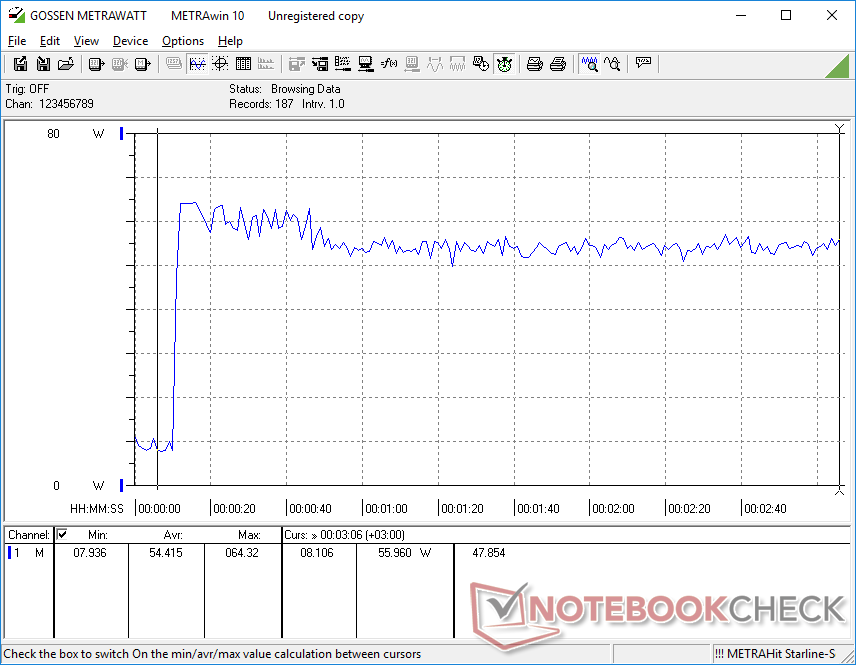Click the METRAHit Starline-S status entry
The image size is (856, 665).
775,654
